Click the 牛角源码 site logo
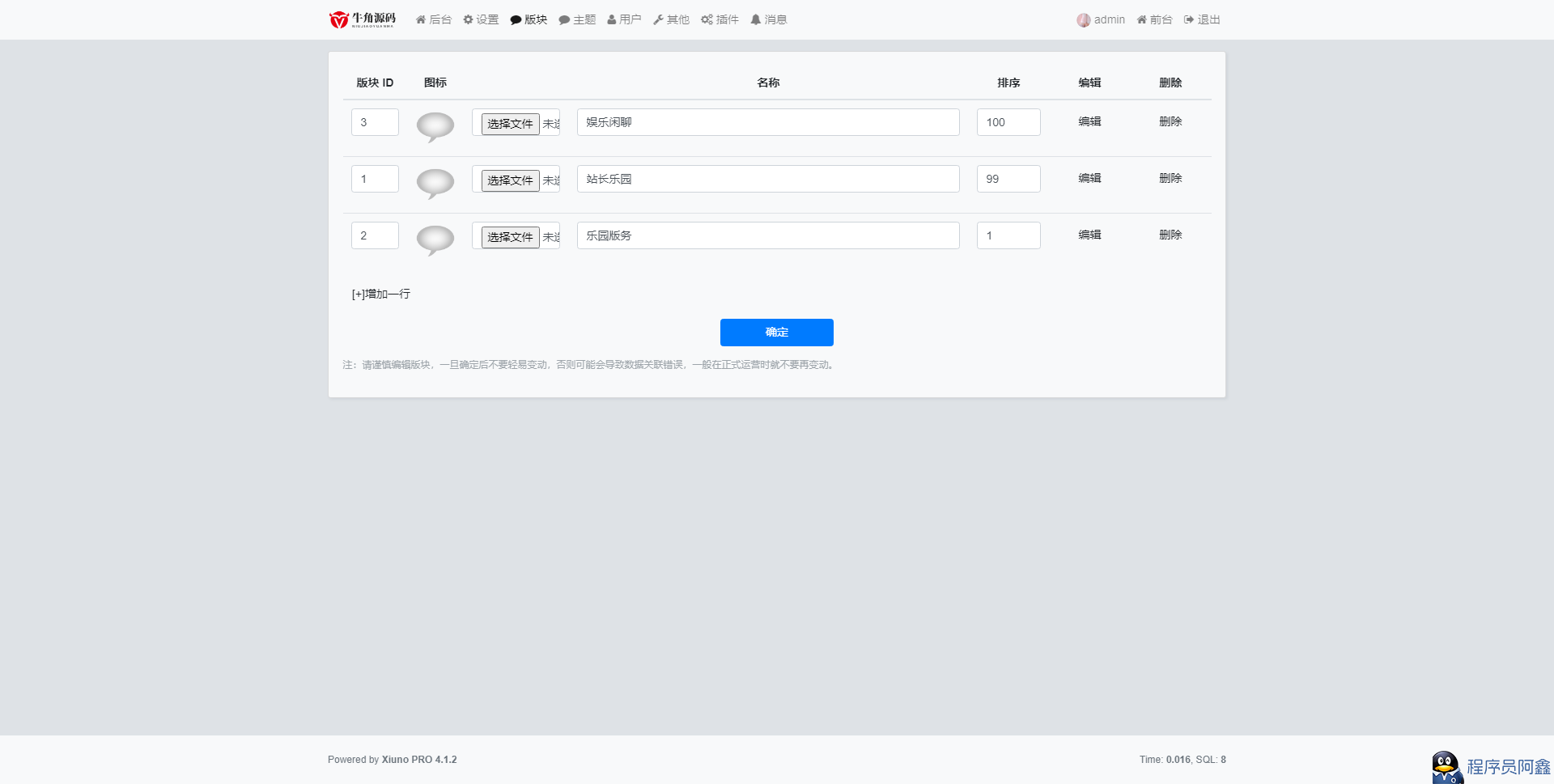This screenshot has height=784, width=1554. pos(363,19)
